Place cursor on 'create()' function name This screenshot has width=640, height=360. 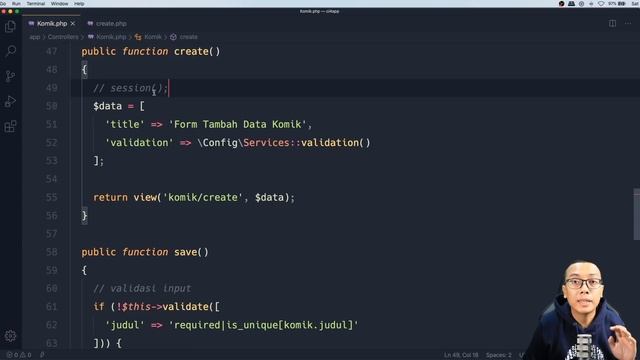(197, 52)
